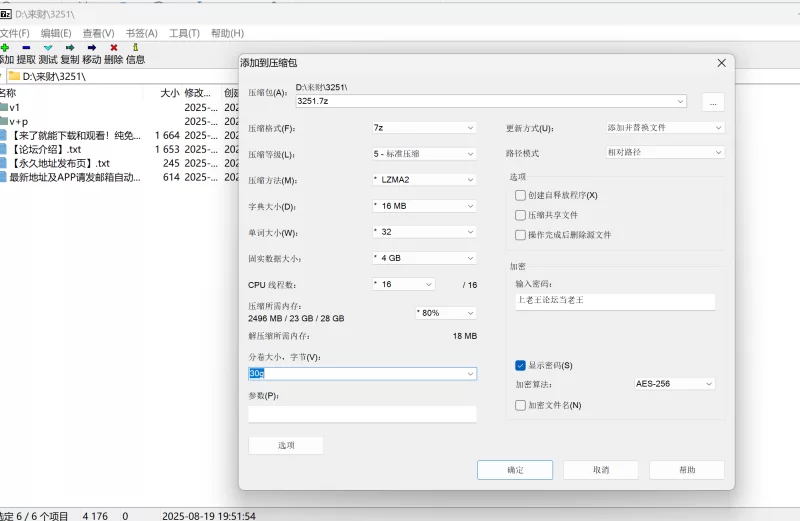Select the v1 folder in file list

point(15,107)
